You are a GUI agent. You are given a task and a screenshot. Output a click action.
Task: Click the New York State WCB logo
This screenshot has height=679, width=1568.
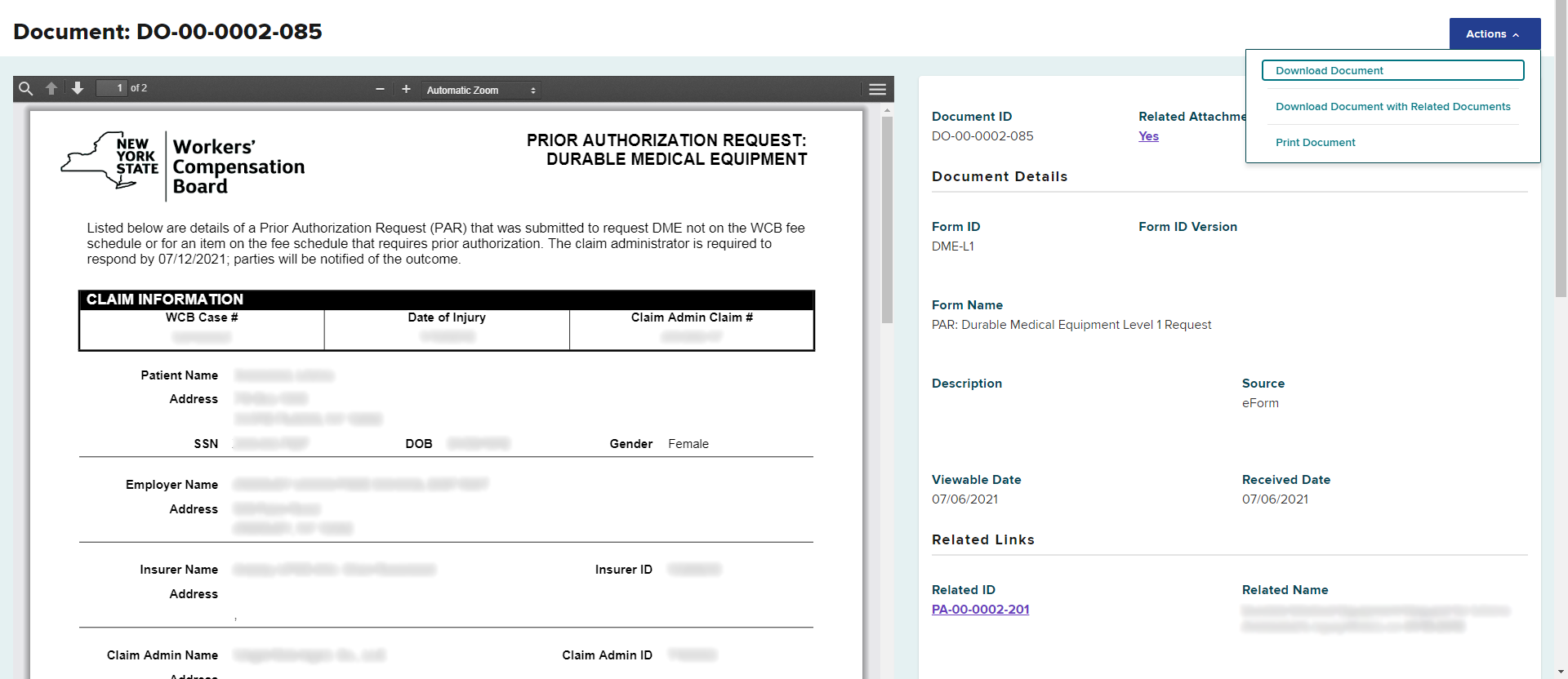183,165
